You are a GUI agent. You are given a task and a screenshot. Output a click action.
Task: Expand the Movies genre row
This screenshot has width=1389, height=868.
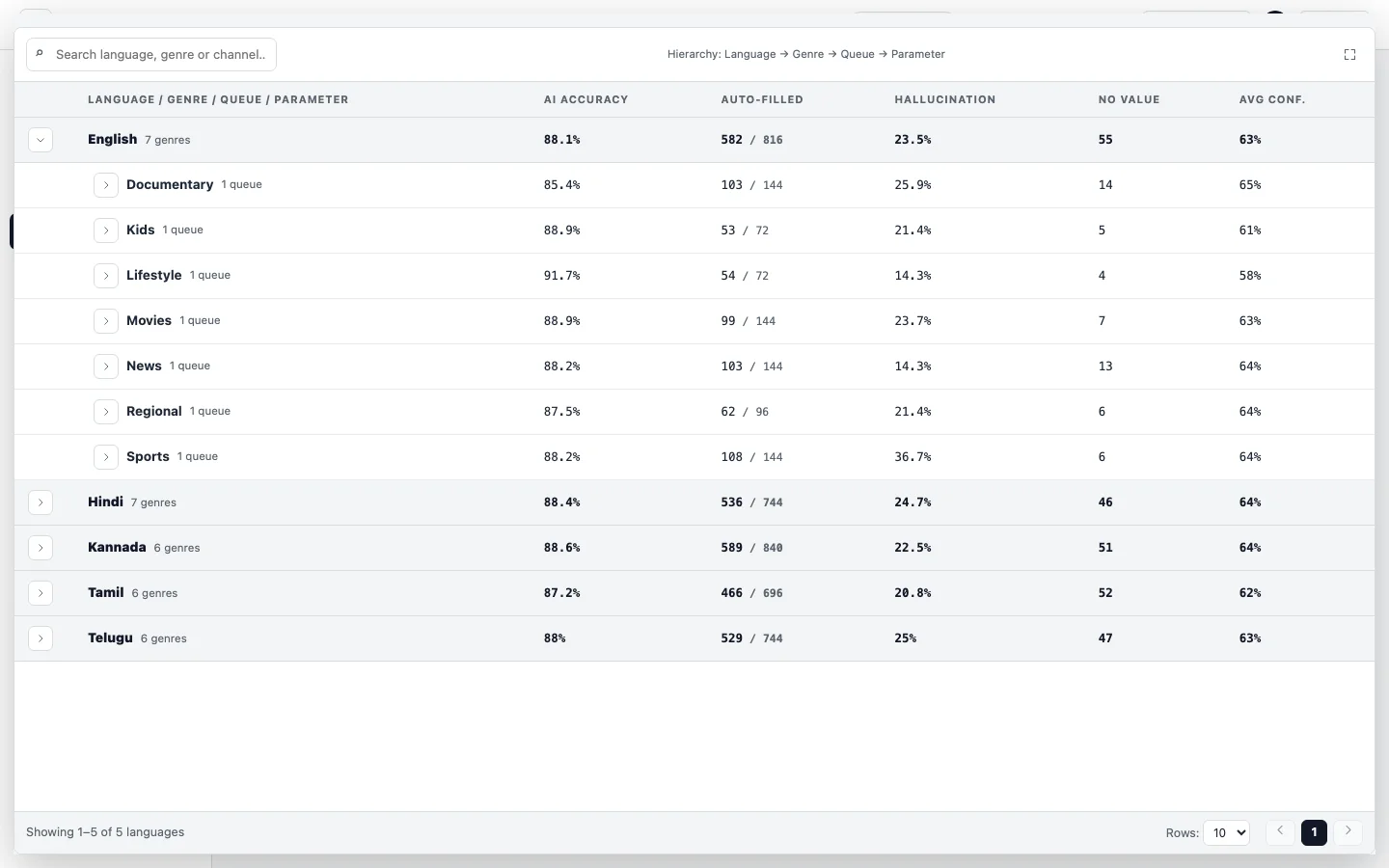pos(106,321)
